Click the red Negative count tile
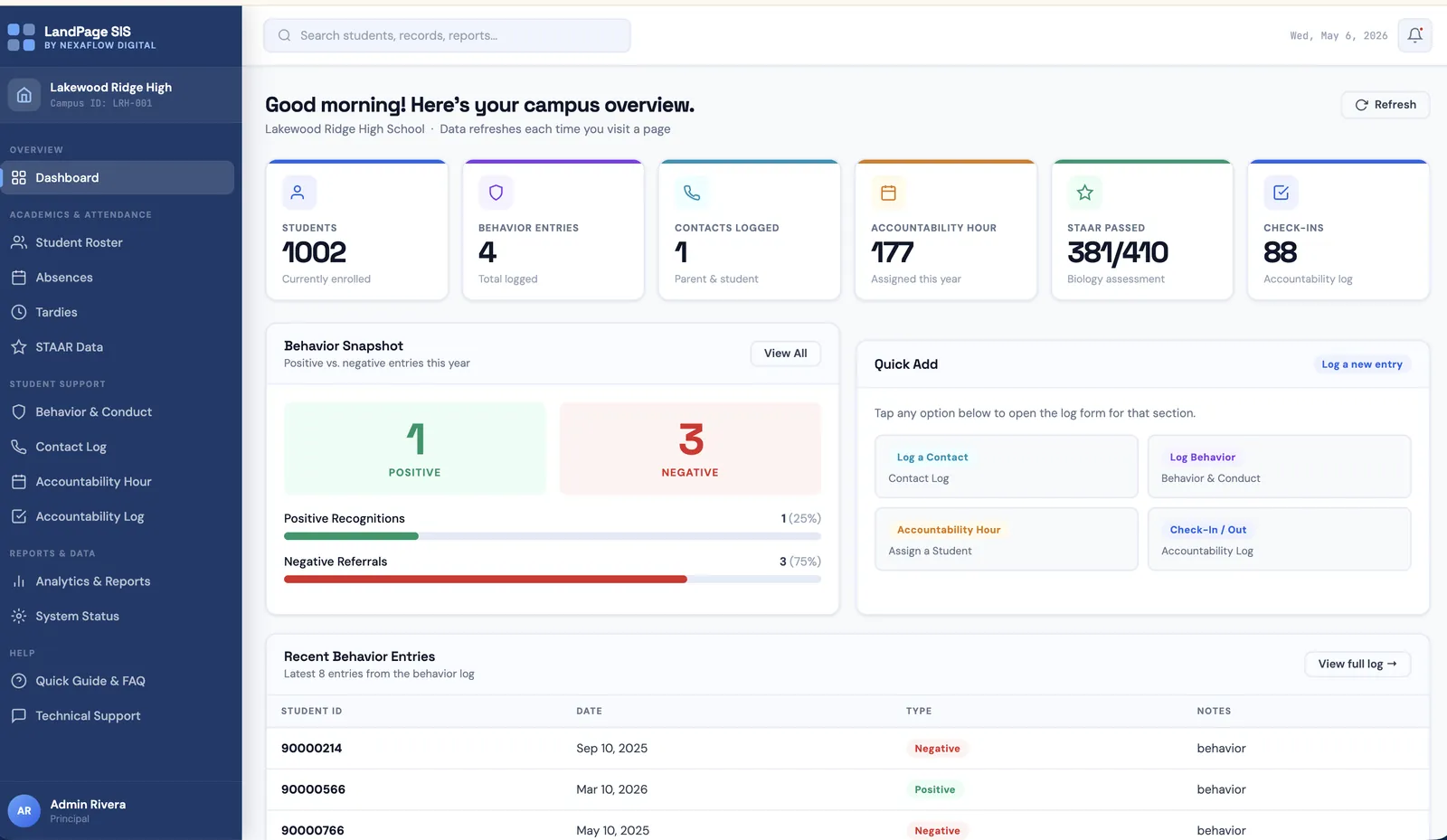This screenshot has height=840, width=1447. 690,448
